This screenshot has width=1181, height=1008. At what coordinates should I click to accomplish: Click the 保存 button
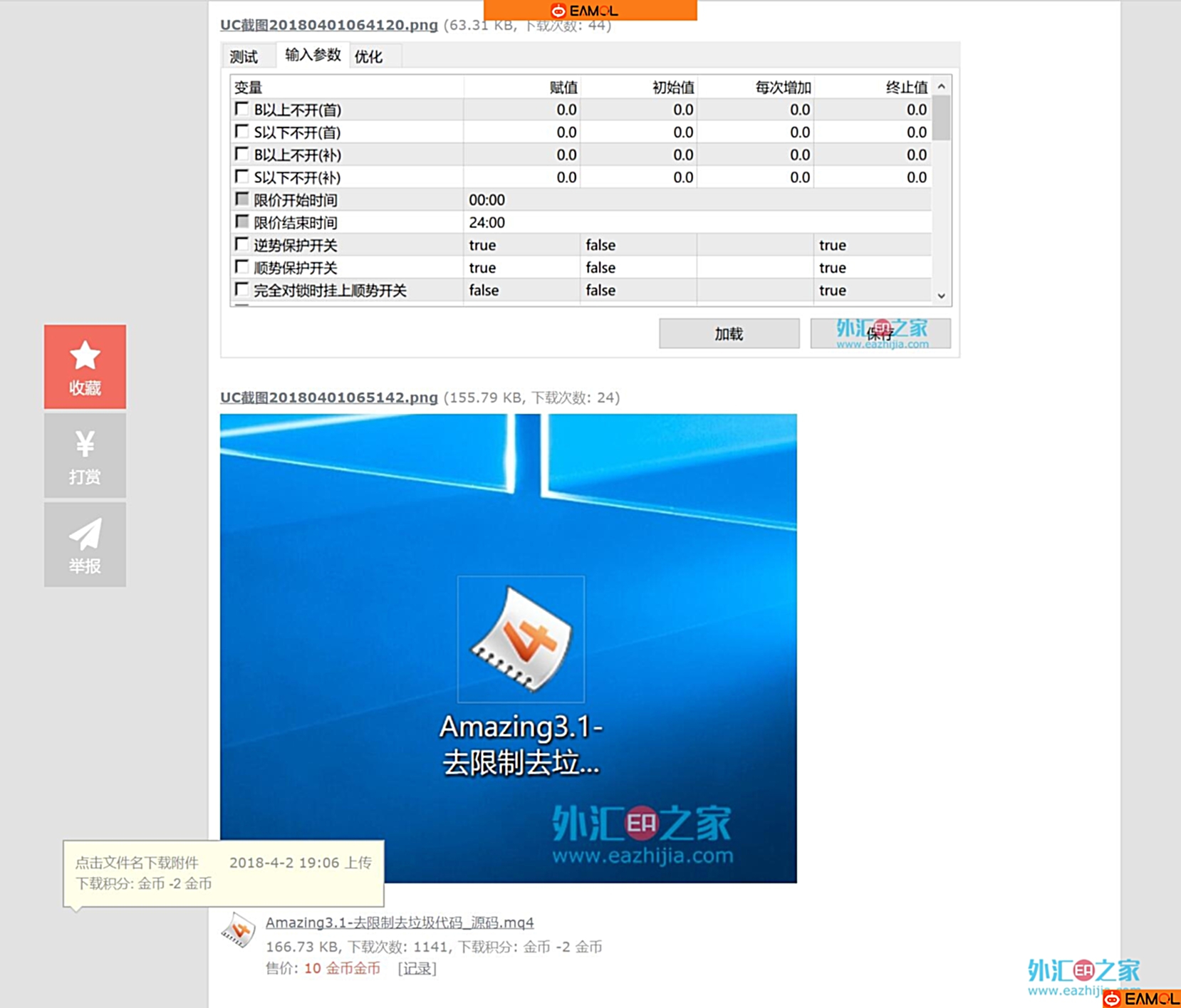(x=880, y=333)
